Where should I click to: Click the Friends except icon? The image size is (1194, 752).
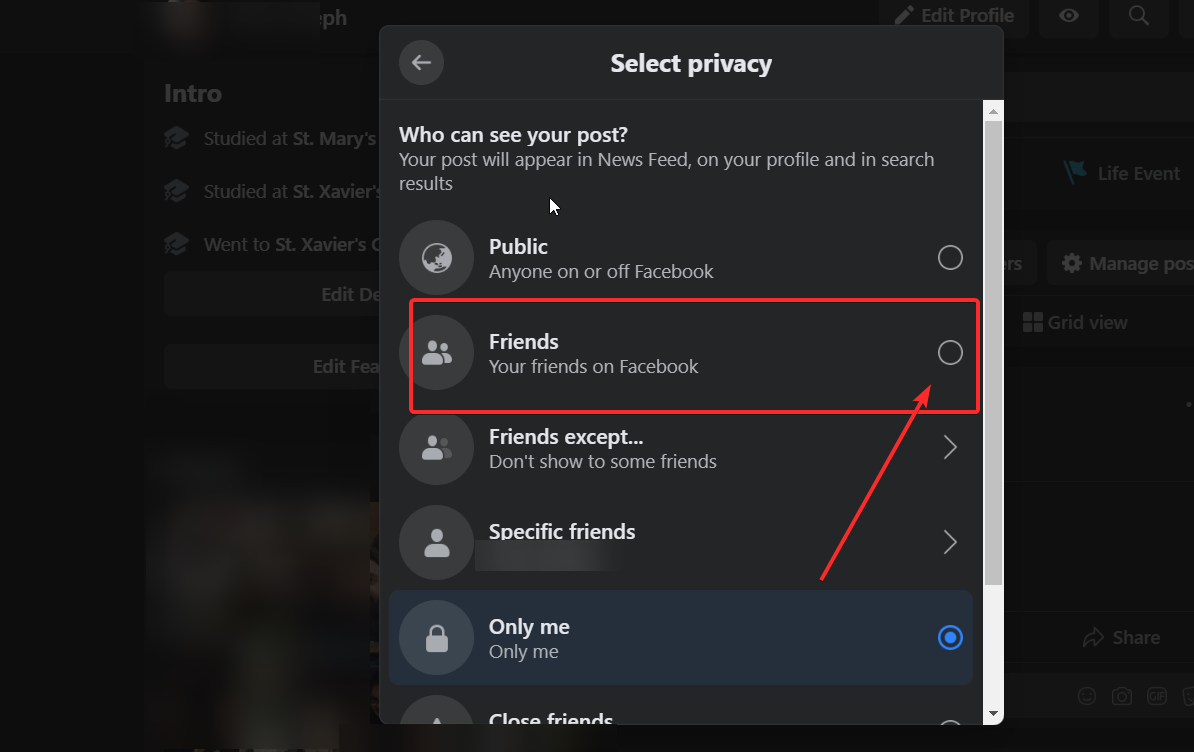436,448
